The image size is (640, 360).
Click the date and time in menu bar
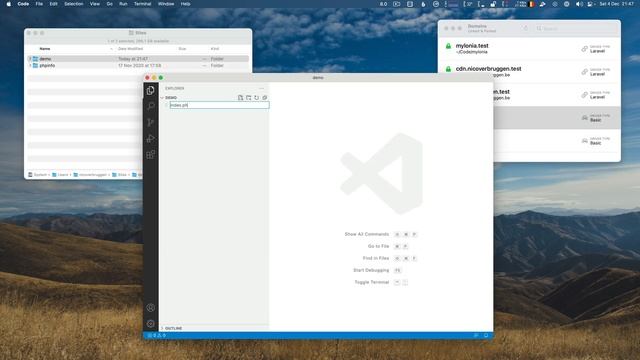coord(616,4)
